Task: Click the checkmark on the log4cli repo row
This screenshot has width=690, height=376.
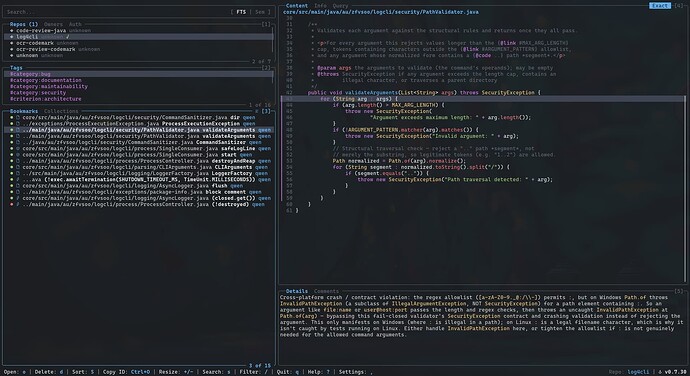Action: [68, 37]
